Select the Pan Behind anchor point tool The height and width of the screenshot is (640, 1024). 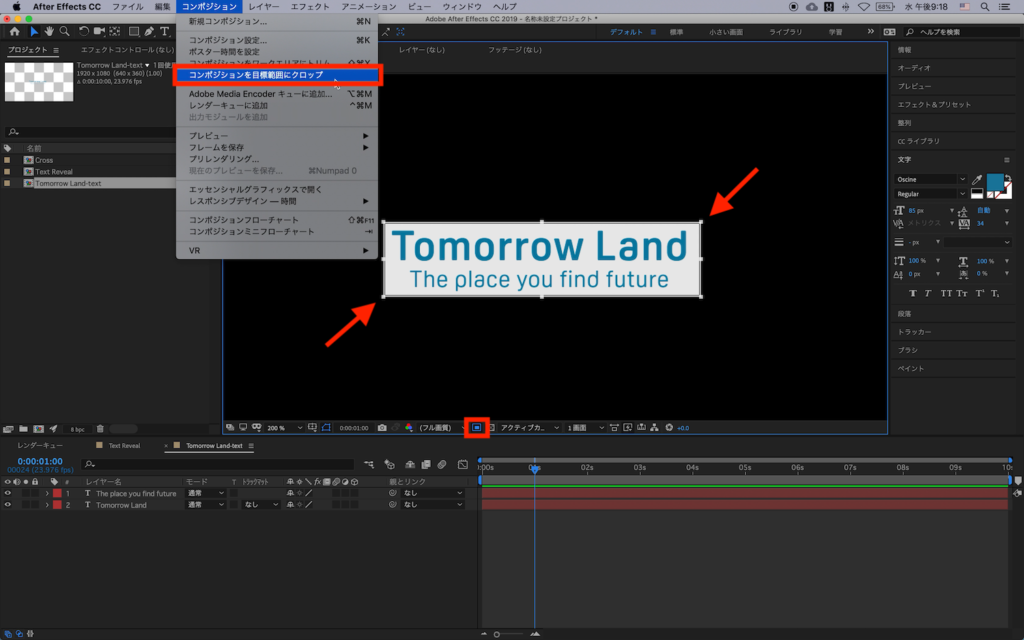coord(115,31)
